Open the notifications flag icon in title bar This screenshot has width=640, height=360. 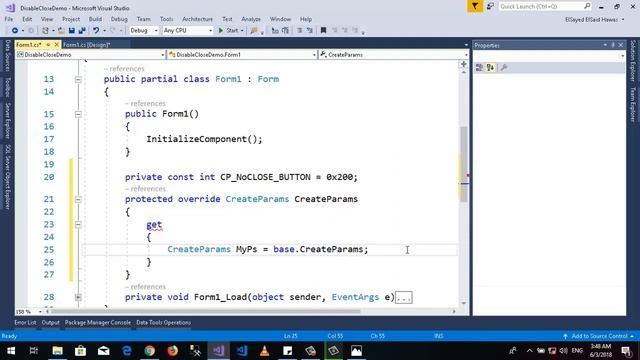475,6
